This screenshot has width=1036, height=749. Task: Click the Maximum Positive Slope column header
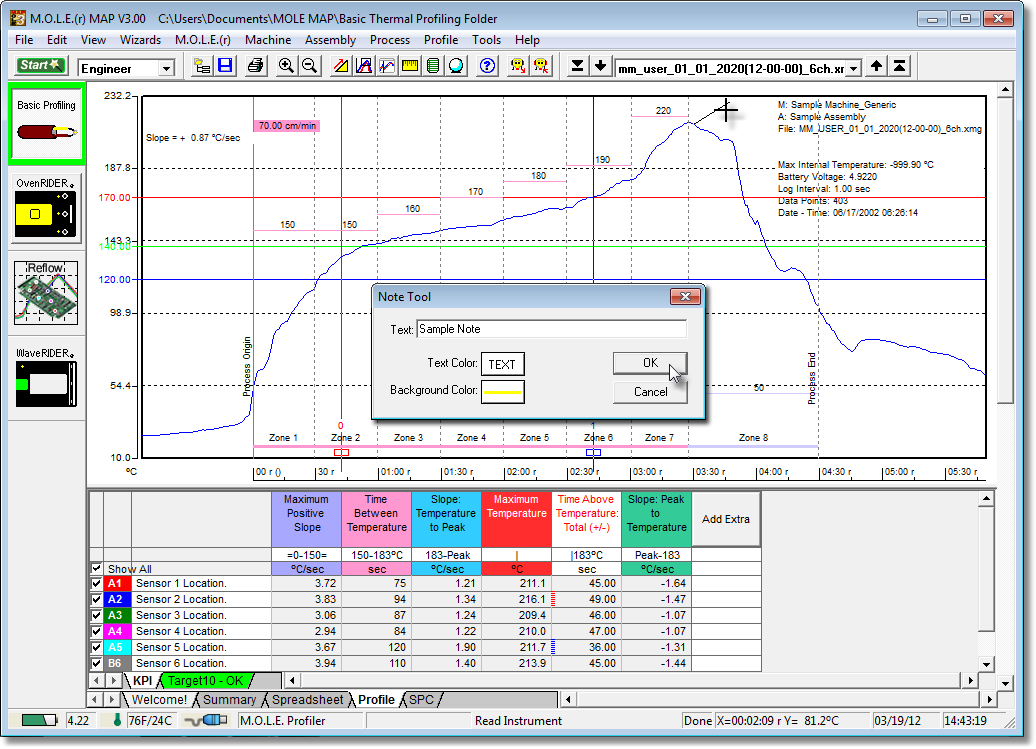[x=307, y=519]
